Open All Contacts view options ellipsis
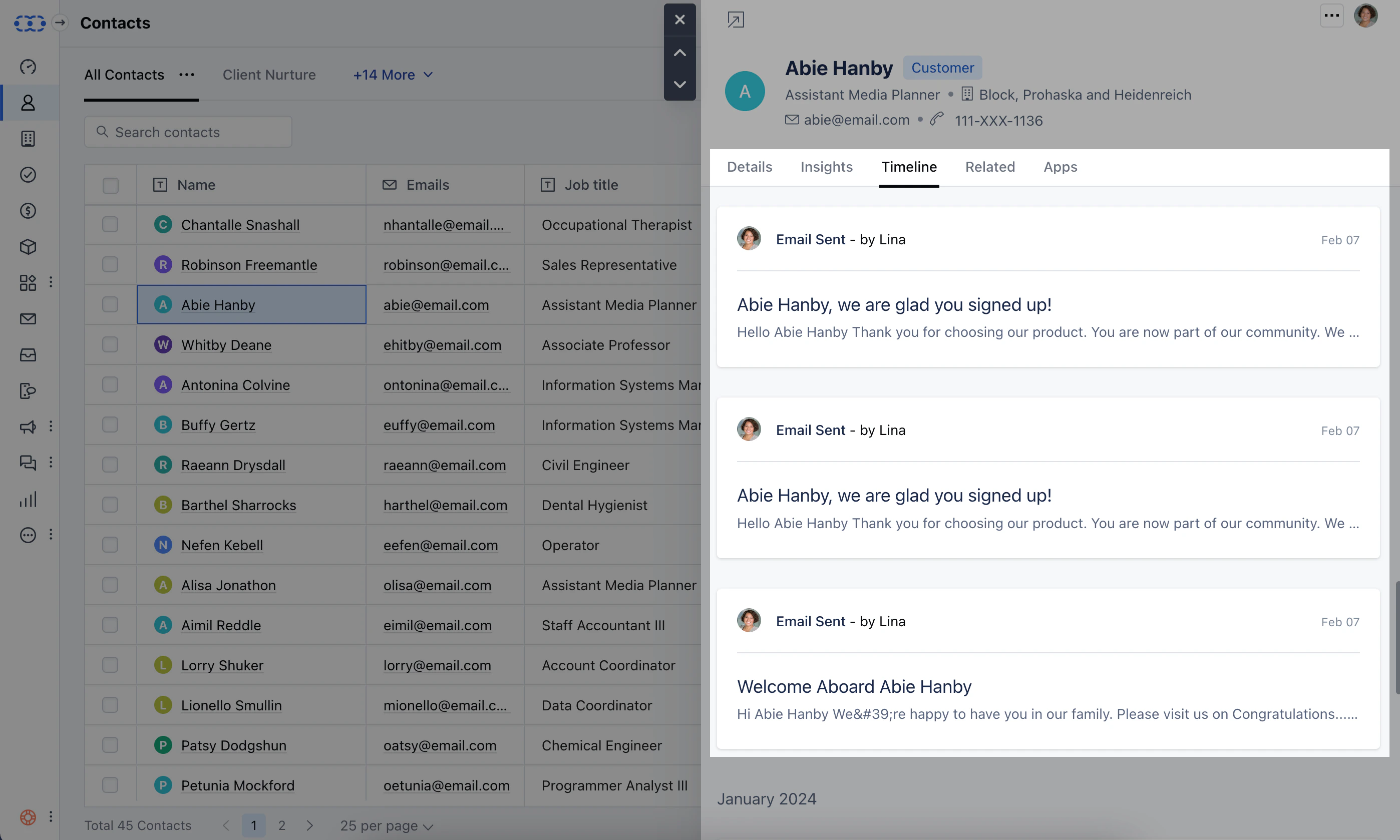1400x840 pixels. click(186, 75)
